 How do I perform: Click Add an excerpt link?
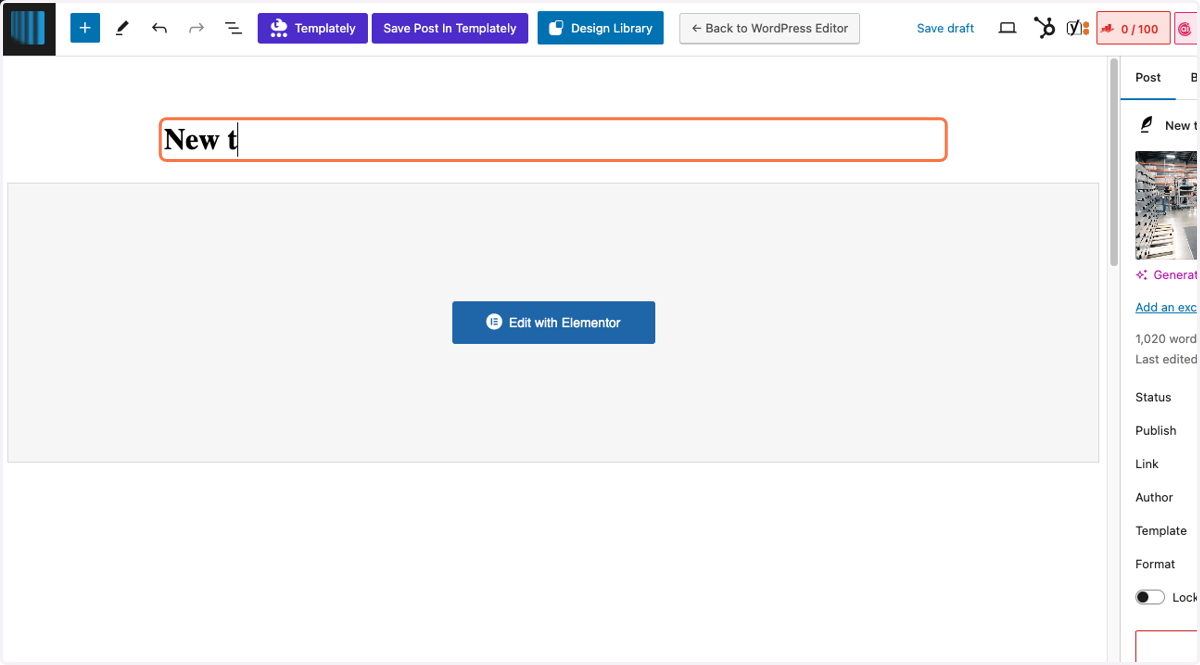1167,307
